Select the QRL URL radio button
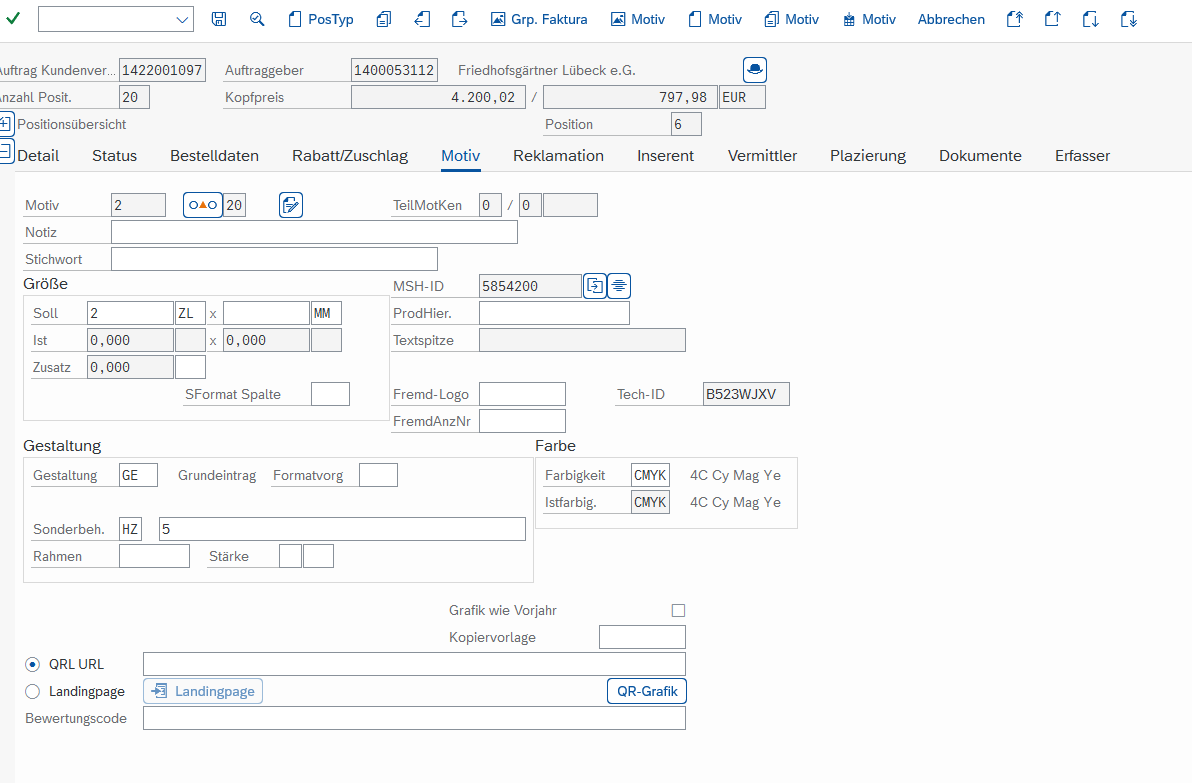 [32, 664]
